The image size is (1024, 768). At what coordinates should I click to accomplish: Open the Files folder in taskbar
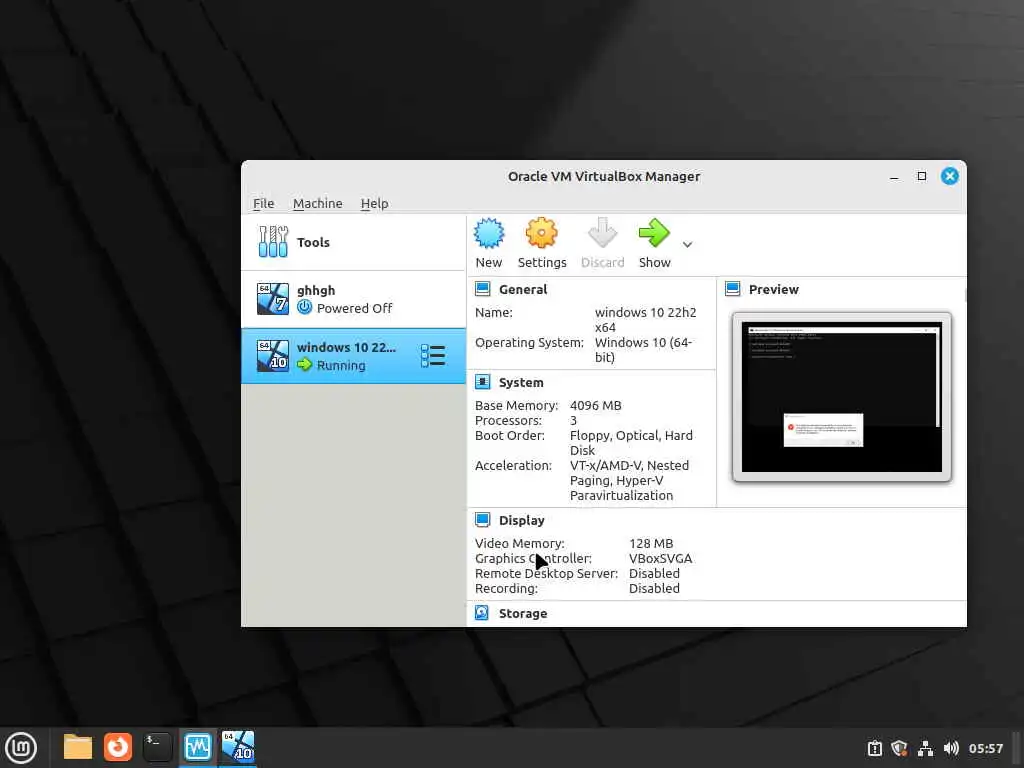click(x=78, y=747)
